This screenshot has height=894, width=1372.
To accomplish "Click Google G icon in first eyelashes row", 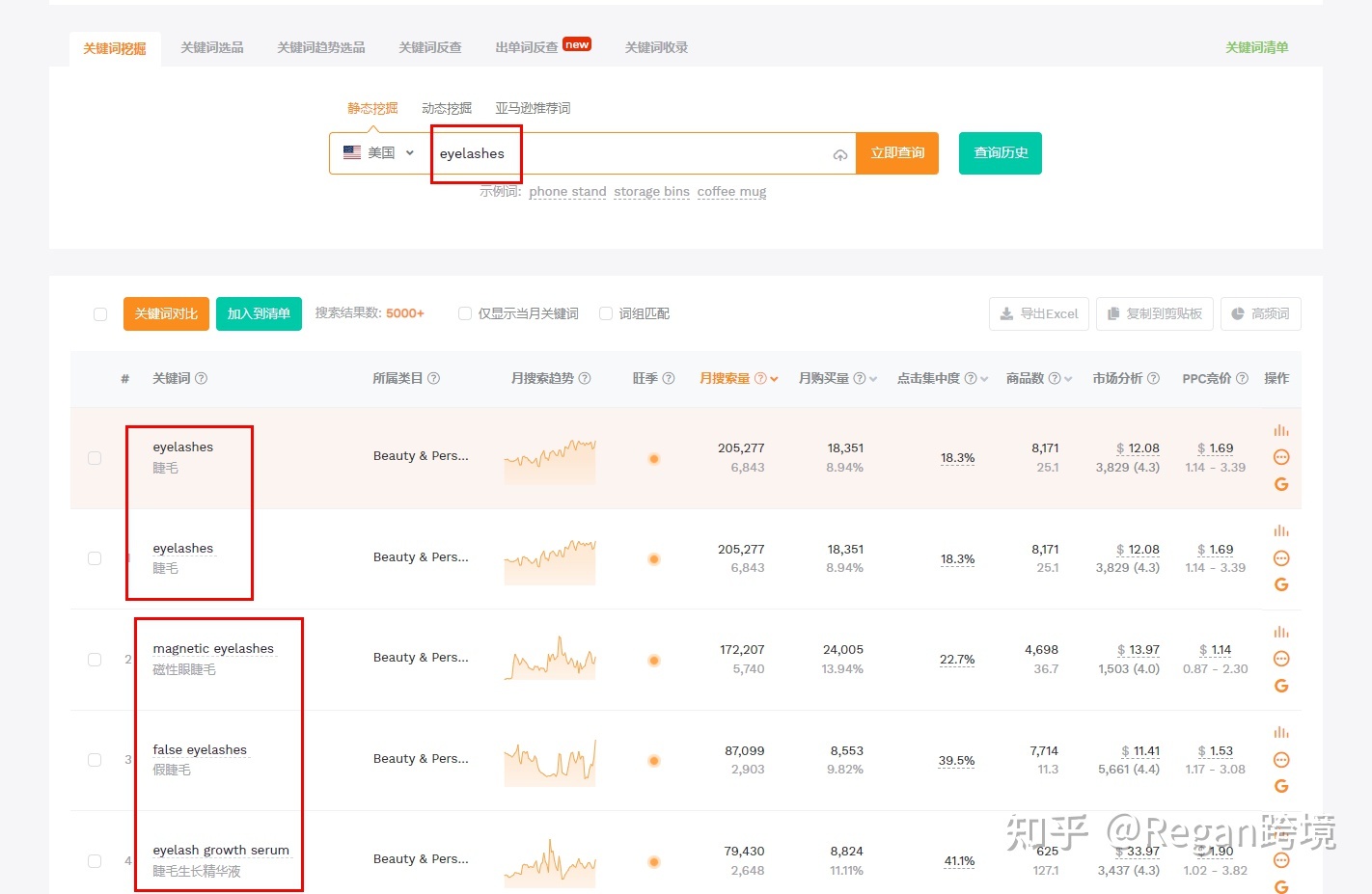I will click(x=1281, y=484).
